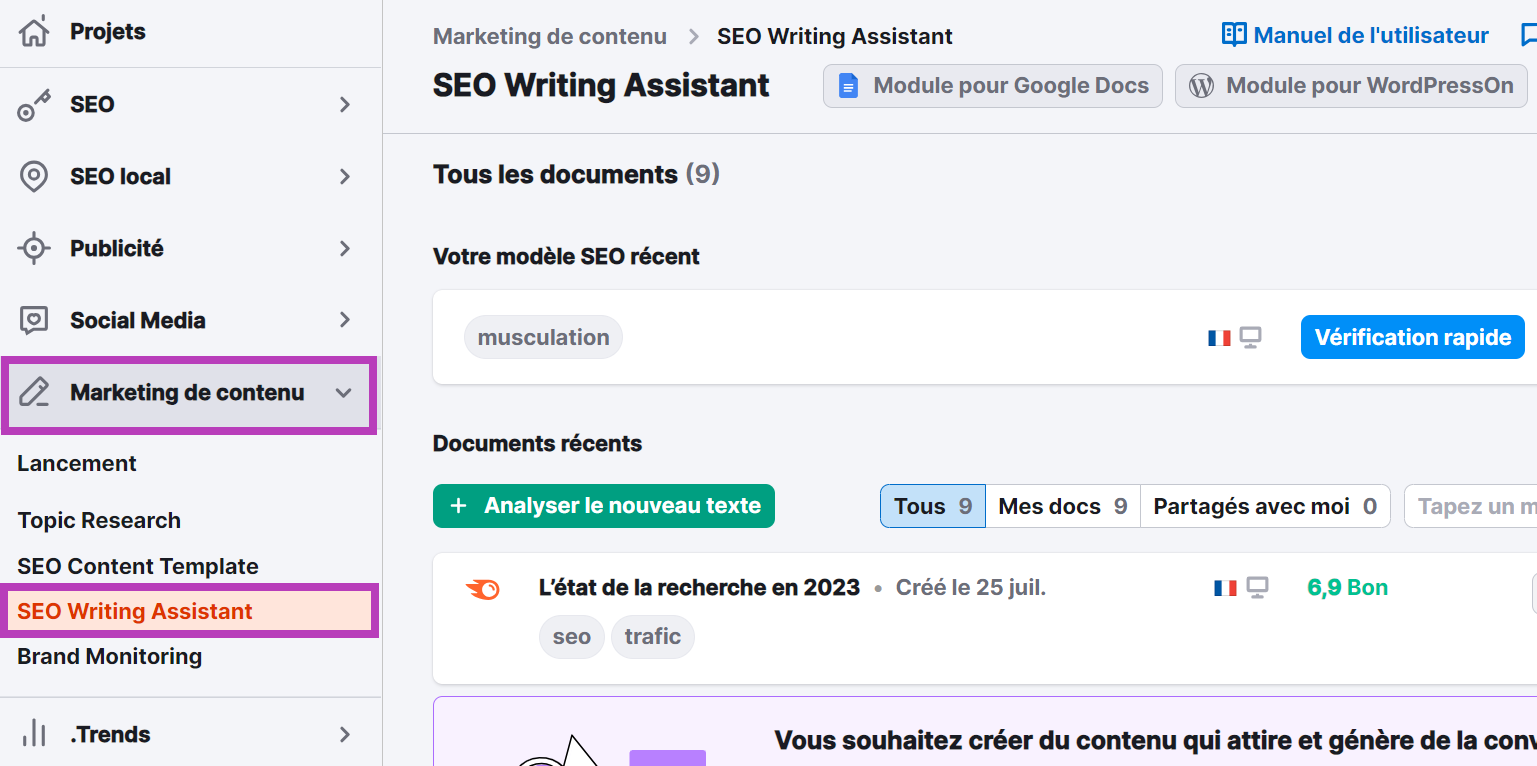Open SEO Content Template in the sidebar
The width and height of the screenshot is (1537, 766).
coord(138,567)
